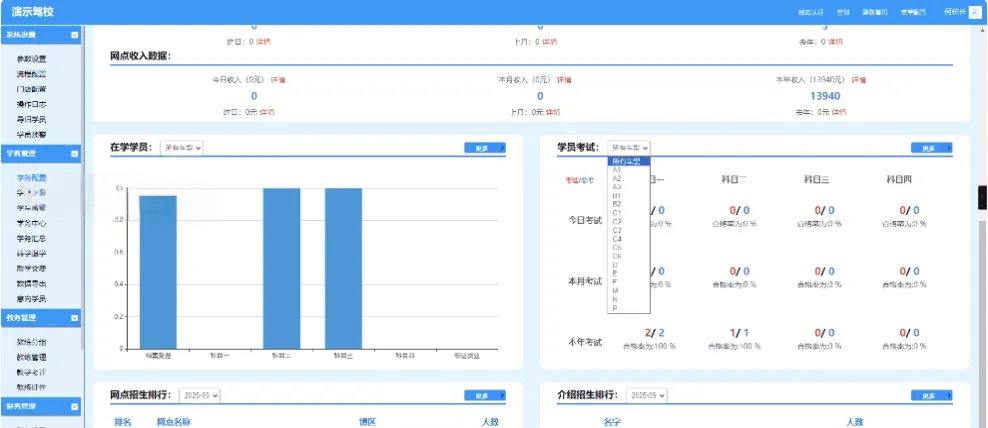Choose P in the vehicle type list
Screen dimensions: 988x428
pos(629,308)
